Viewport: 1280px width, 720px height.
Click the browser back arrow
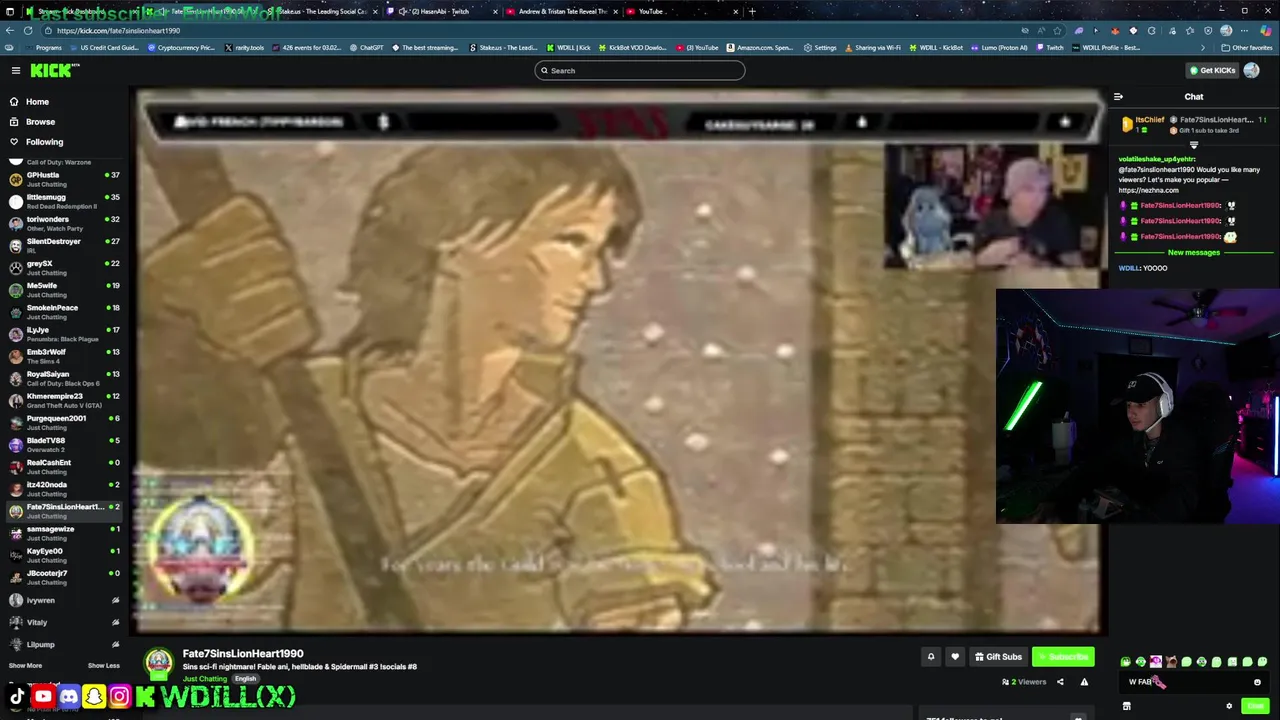coord(11,30)
